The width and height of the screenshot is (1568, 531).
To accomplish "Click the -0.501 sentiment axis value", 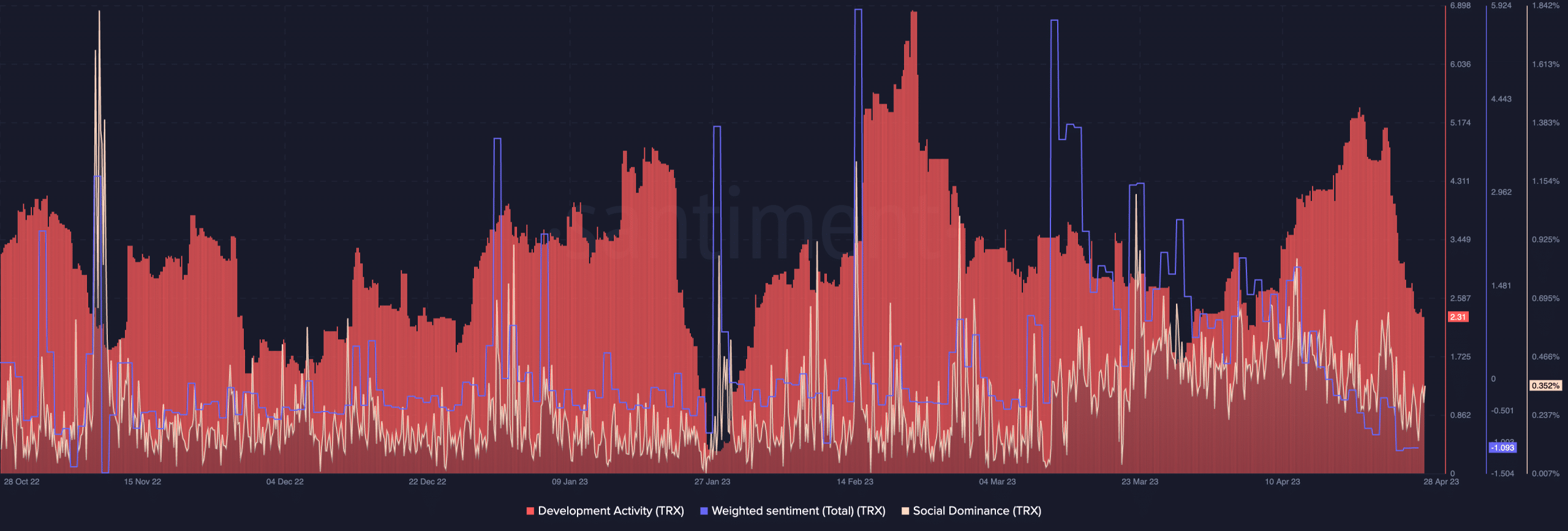I will pos(1502,411).
